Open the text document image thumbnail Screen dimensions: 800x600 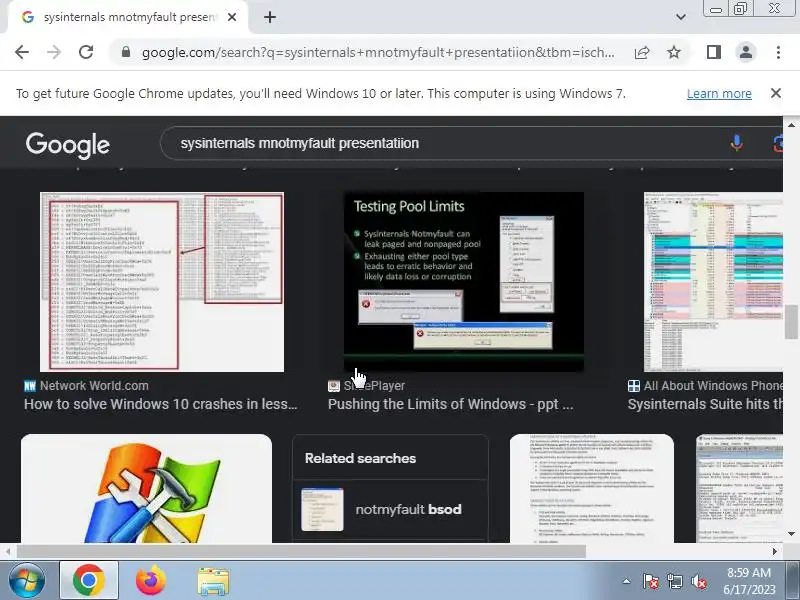(x=592, y=488)
